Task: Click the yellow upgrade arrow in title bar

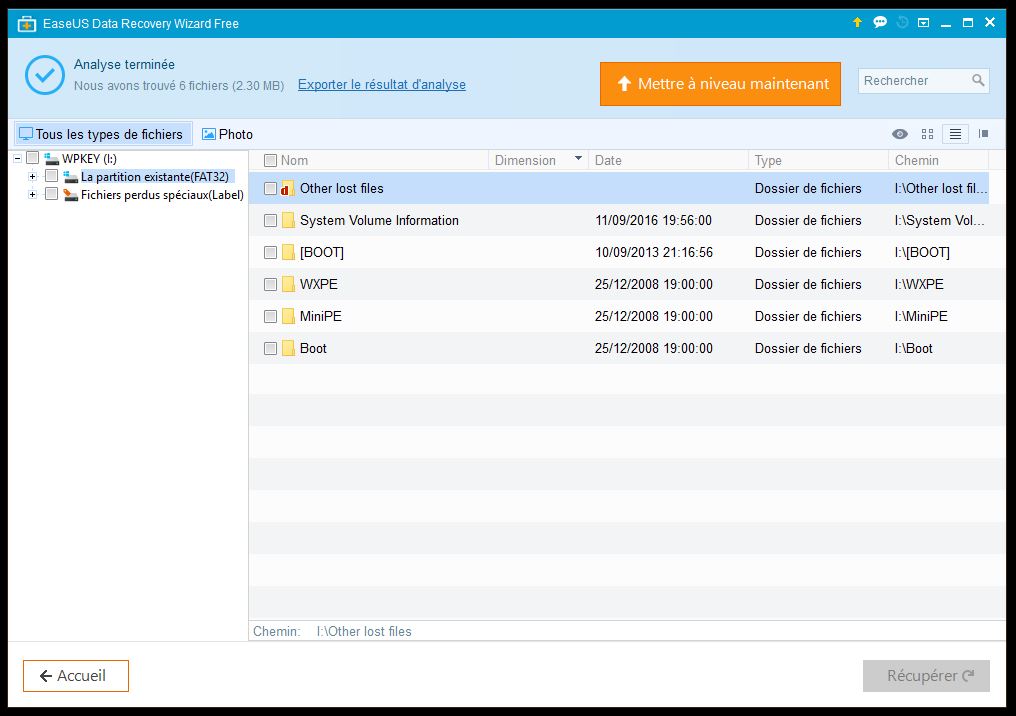Action: click(x=857, y=23)
